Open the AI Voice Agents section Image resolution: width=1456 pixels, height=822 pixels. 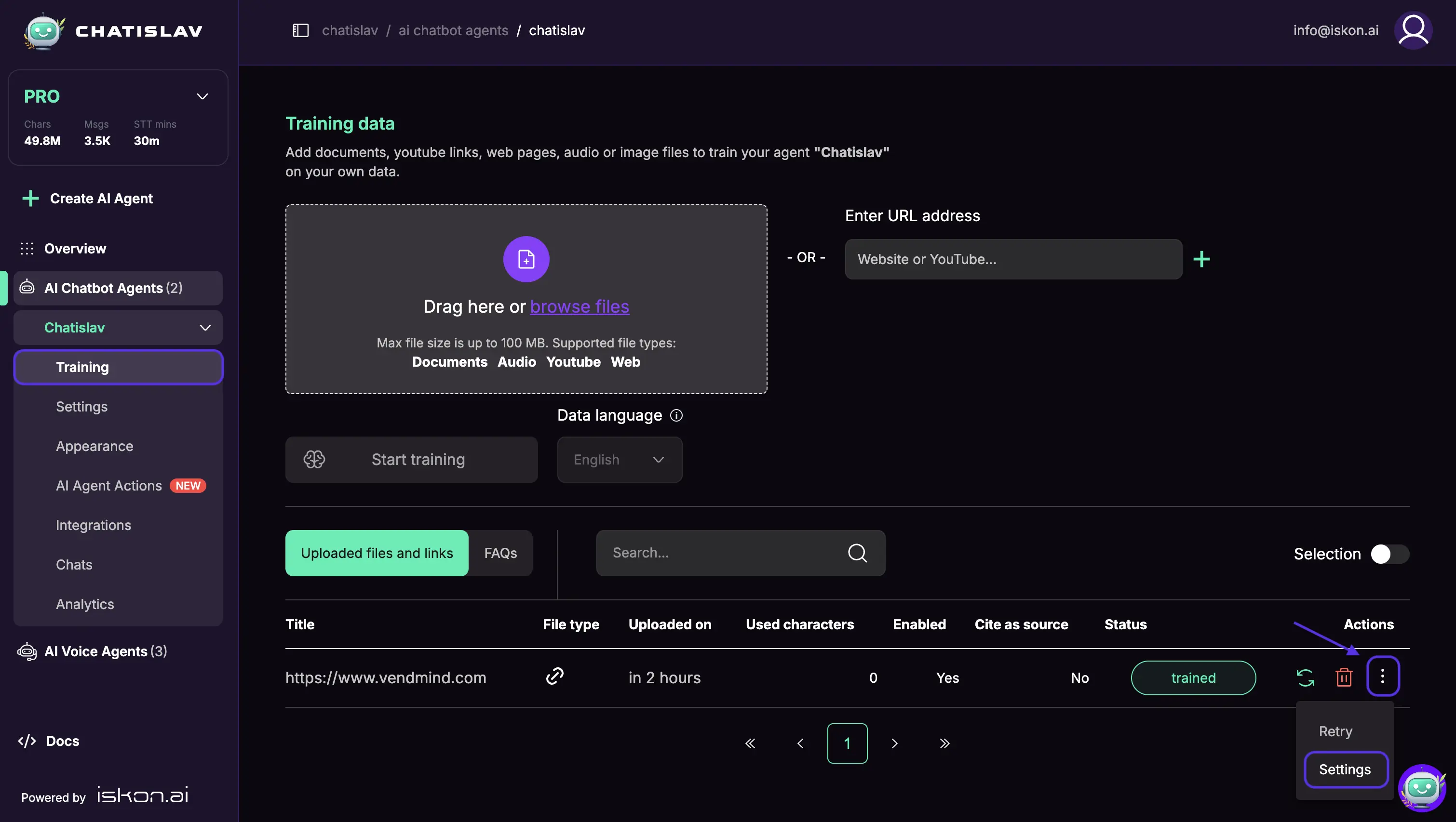tap(105, 651)
